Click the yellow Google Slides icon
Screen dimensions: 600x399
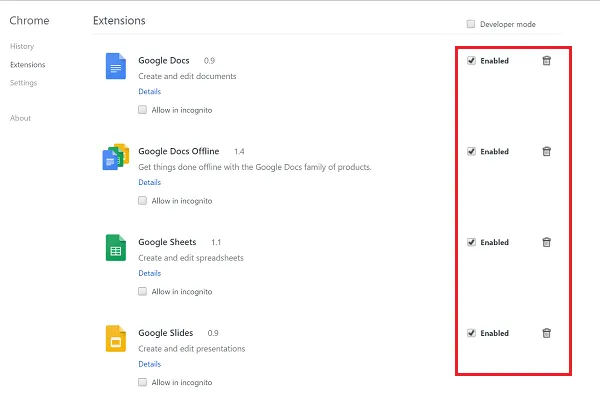pos(116,338)
